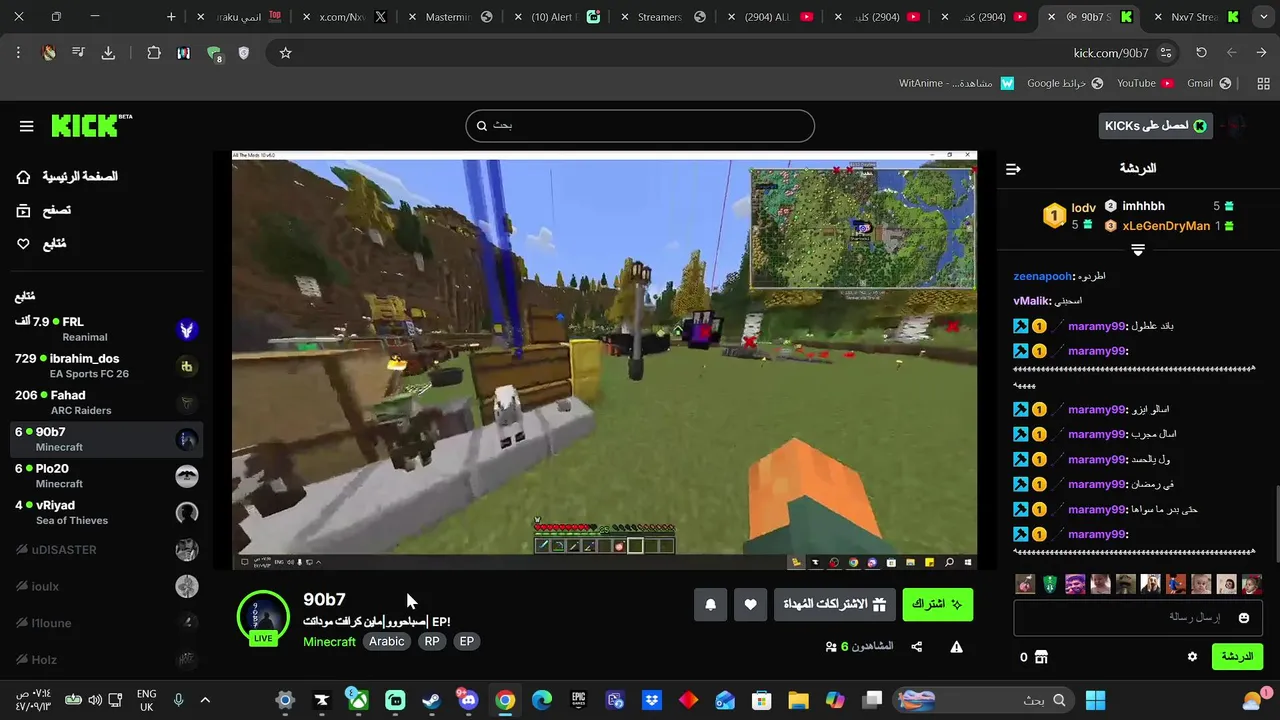This screenshot has width=1280, height=720.
Task: Click username lodv in chat leaderboard
Action: [x=1084, y=208]
